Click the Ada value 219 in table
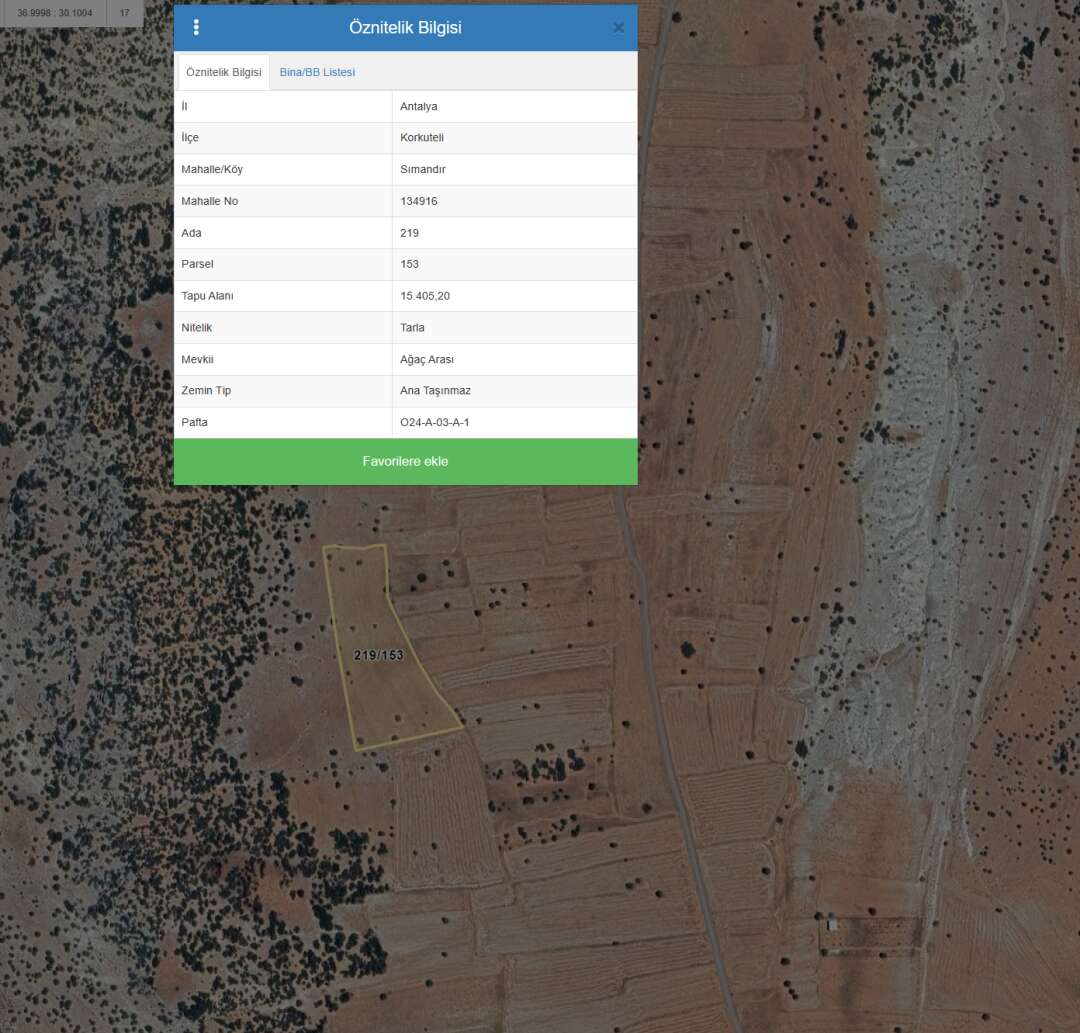The image size is (1080, 1033). [x=410, y=233]
